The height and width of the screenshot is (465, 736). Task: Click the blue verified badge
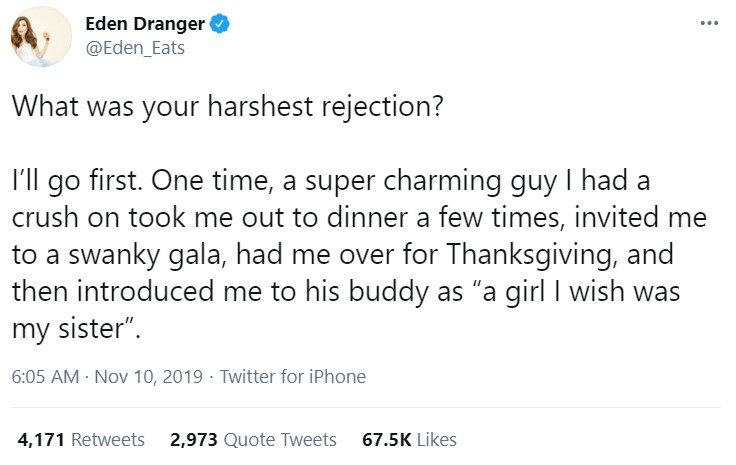[x=220, y=25]
